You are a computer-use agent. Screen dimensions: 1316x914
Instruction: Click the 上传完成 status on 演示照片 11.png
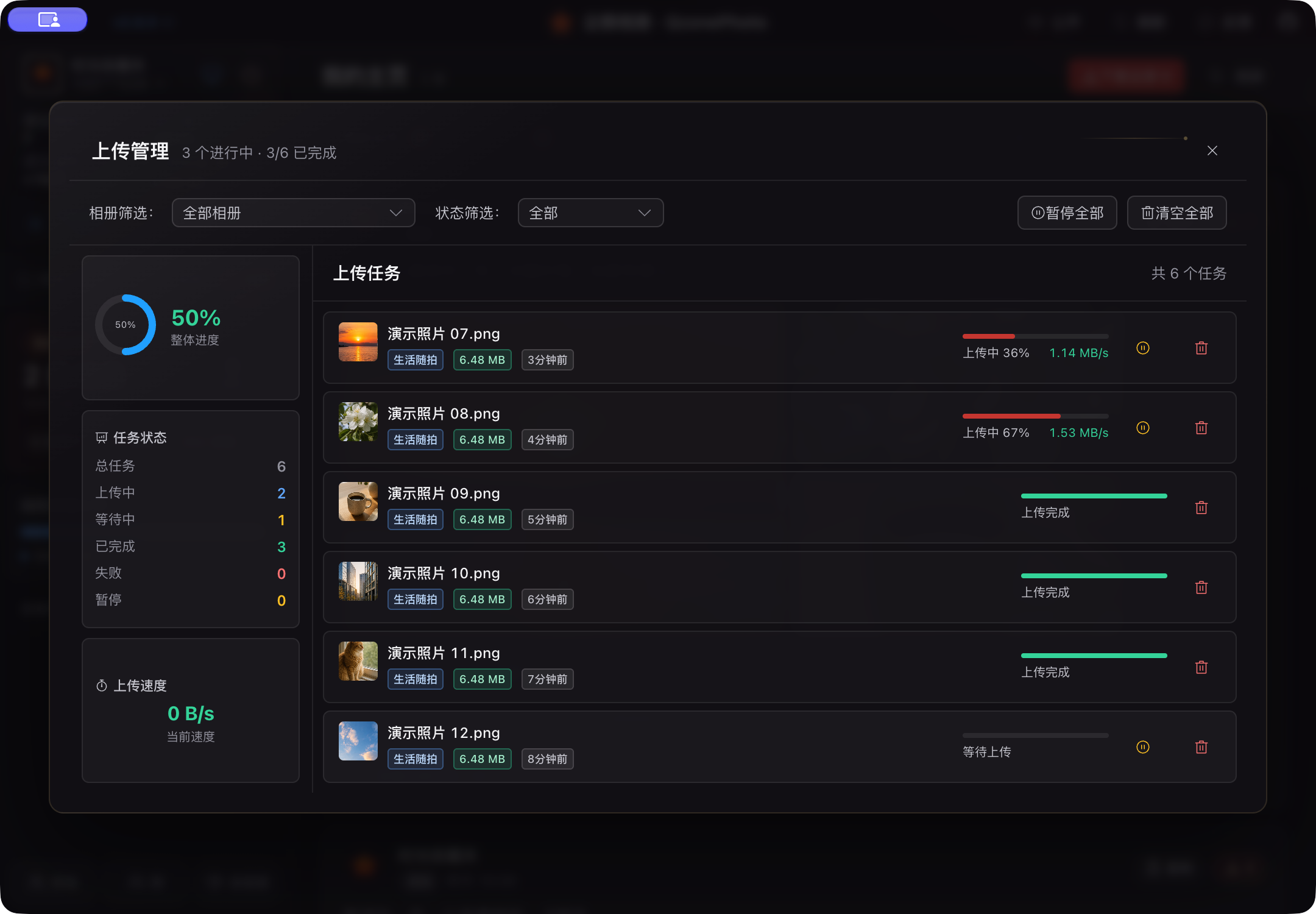point(1045,672)
